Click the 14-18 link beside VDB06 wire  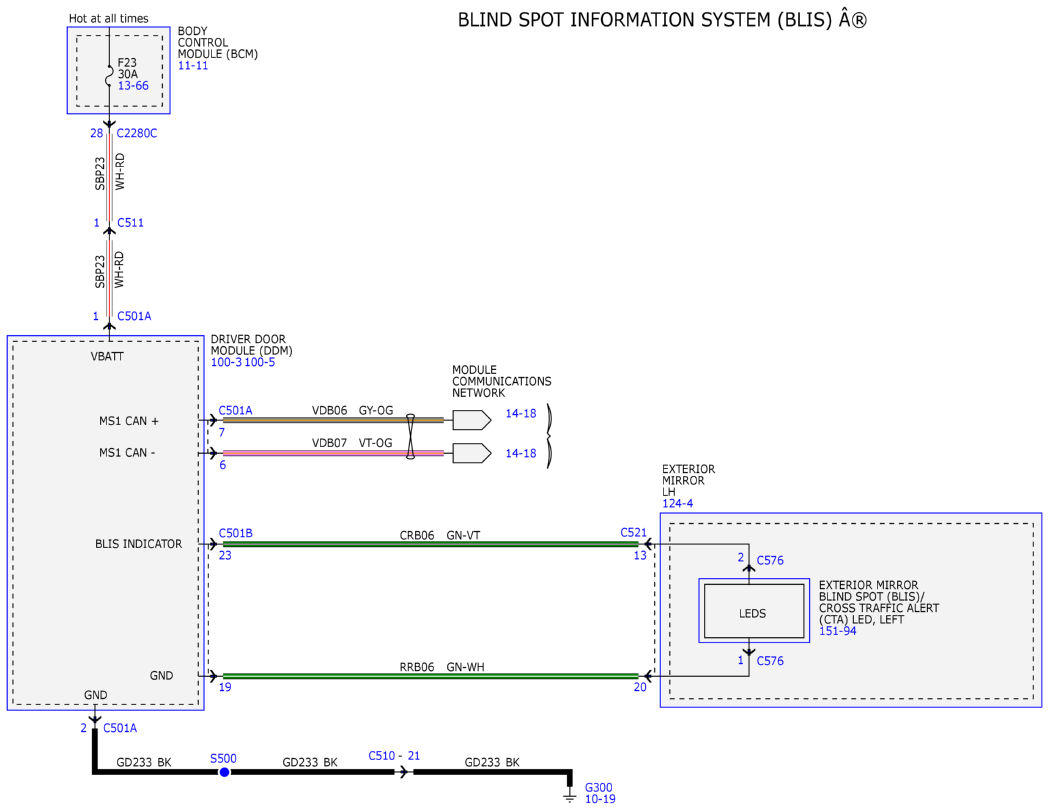pyautogui.click(x=520, y=414)
